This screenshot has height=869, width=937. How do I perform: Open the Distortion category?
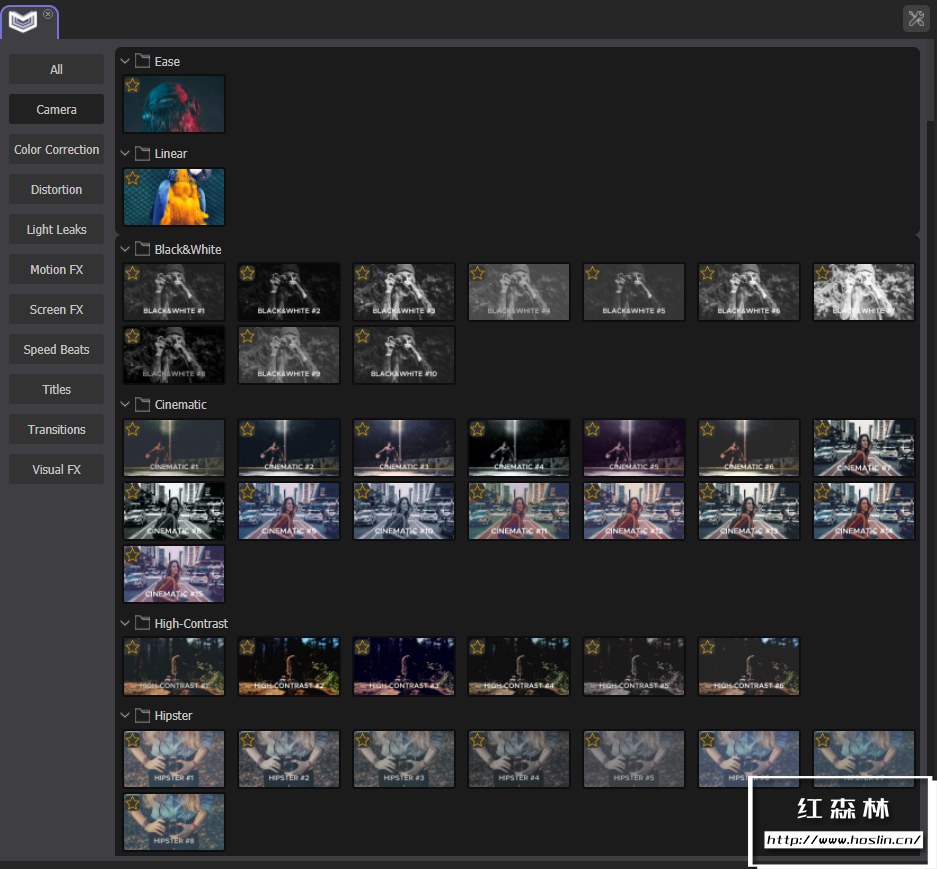56,189
